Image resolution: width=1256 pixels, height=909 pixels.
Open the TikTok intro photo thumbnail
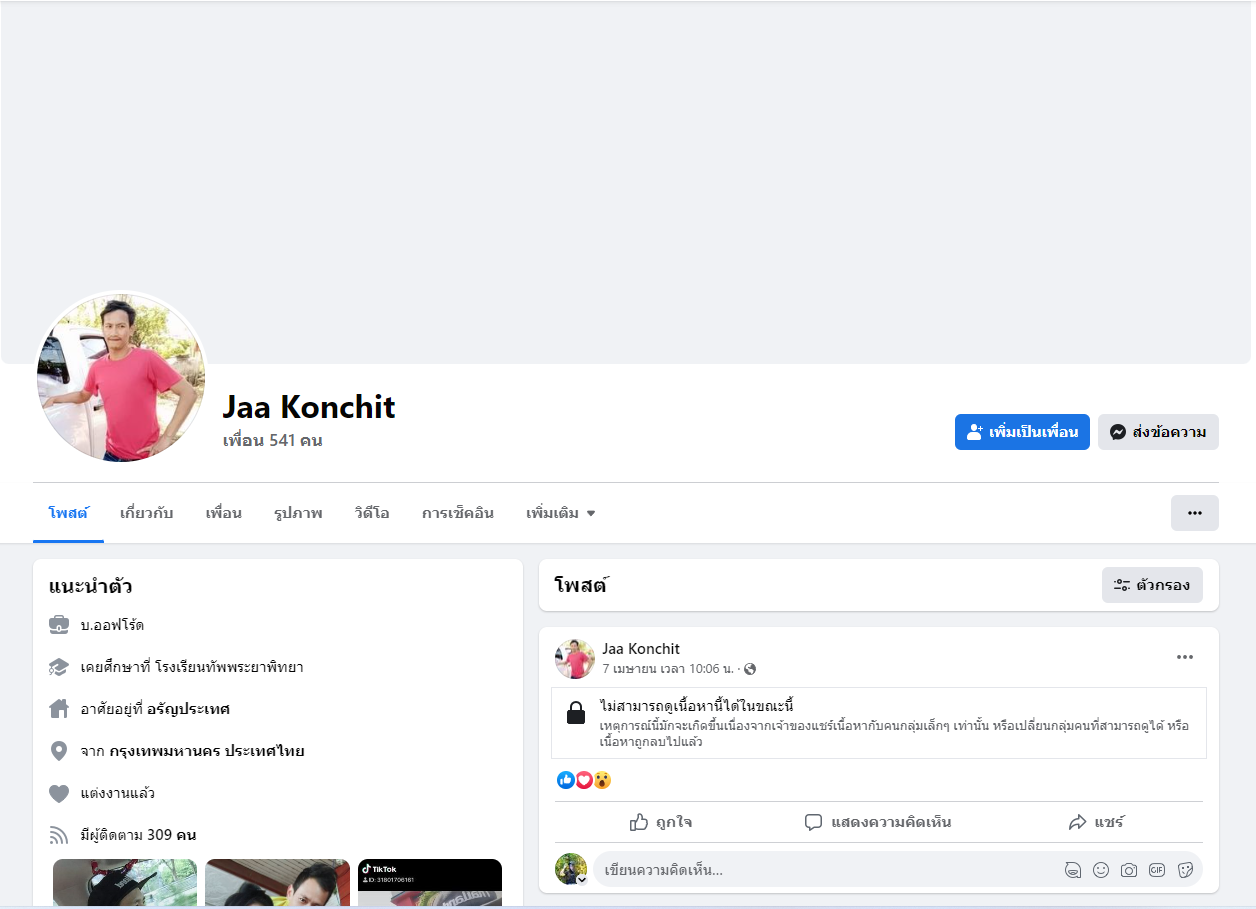coord(430,883)
